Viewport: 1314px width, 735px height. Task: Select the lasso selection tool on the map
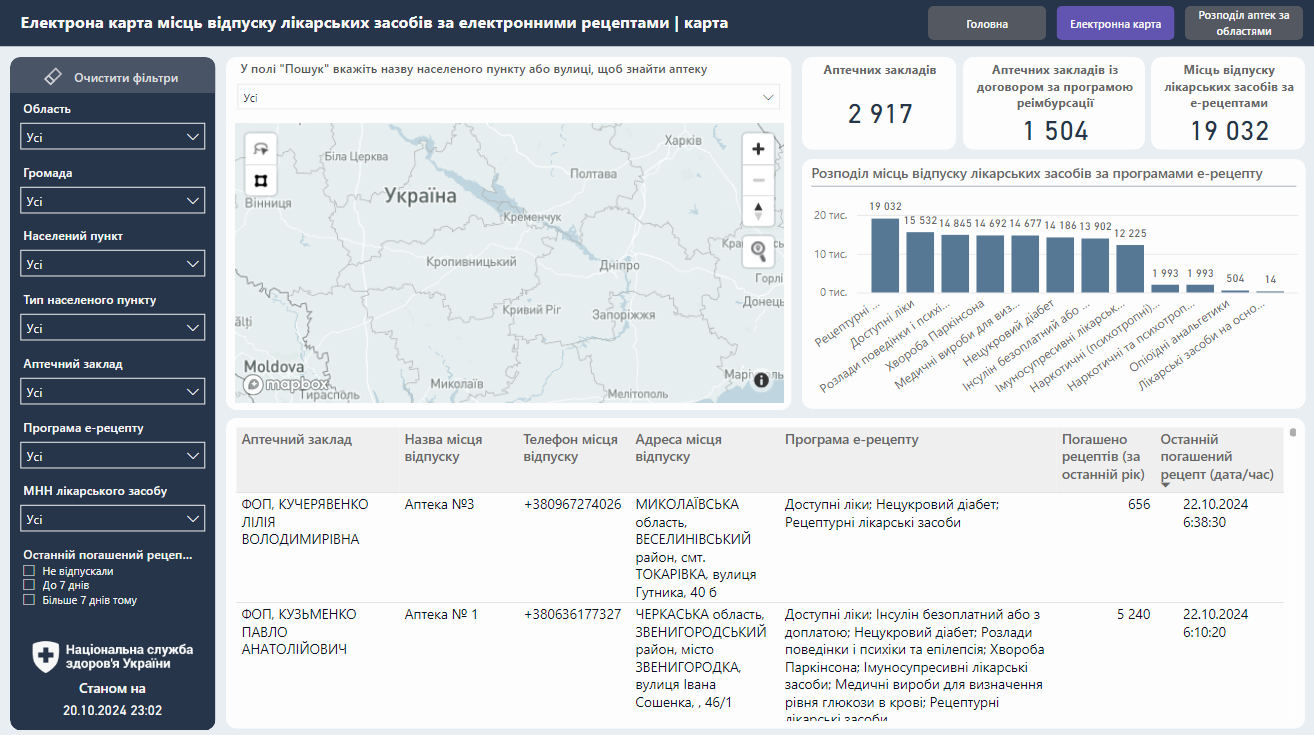coord(260,148)
